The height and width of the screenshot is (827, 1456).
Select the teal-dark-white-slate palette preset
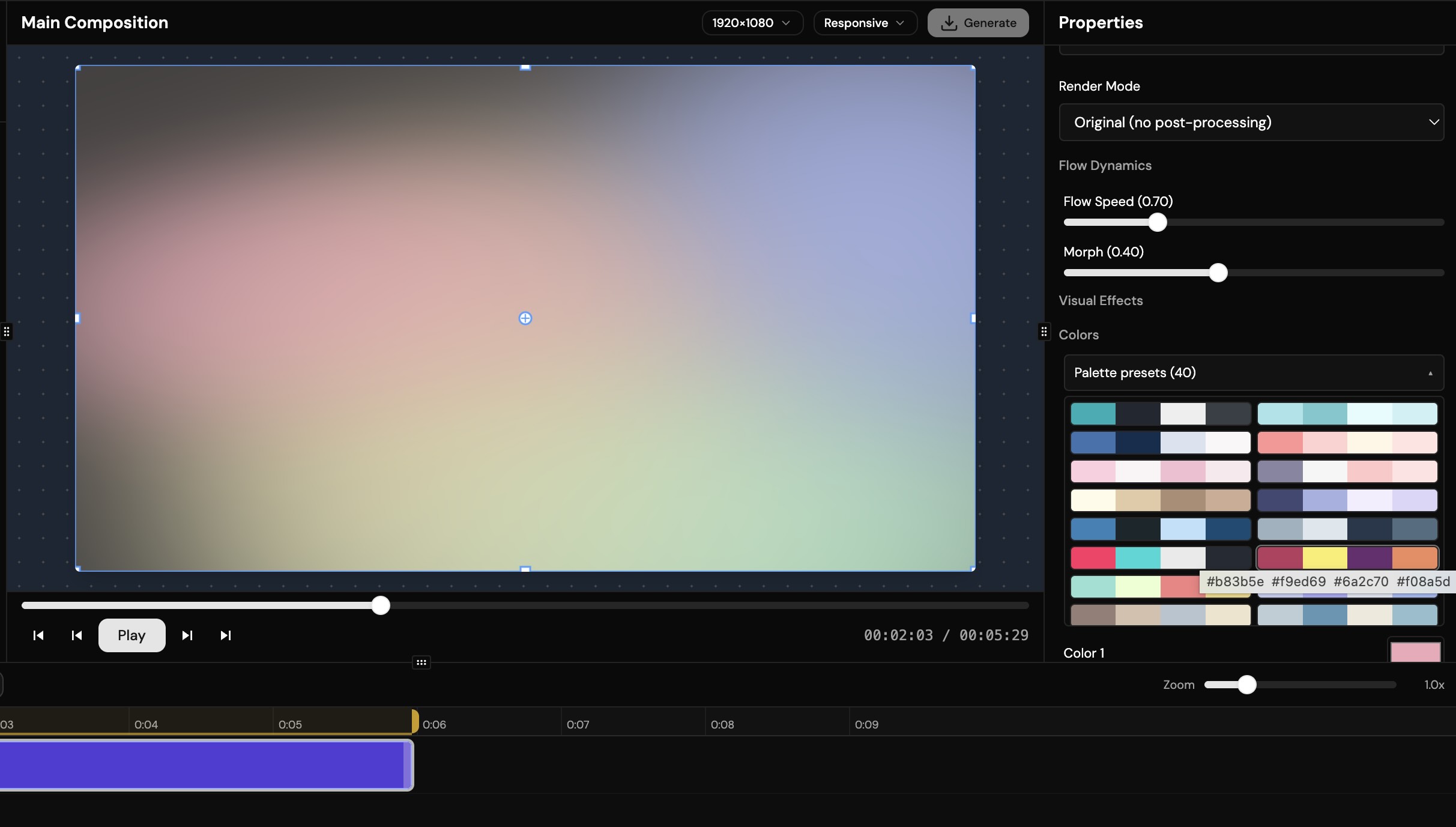(1161, 414)
